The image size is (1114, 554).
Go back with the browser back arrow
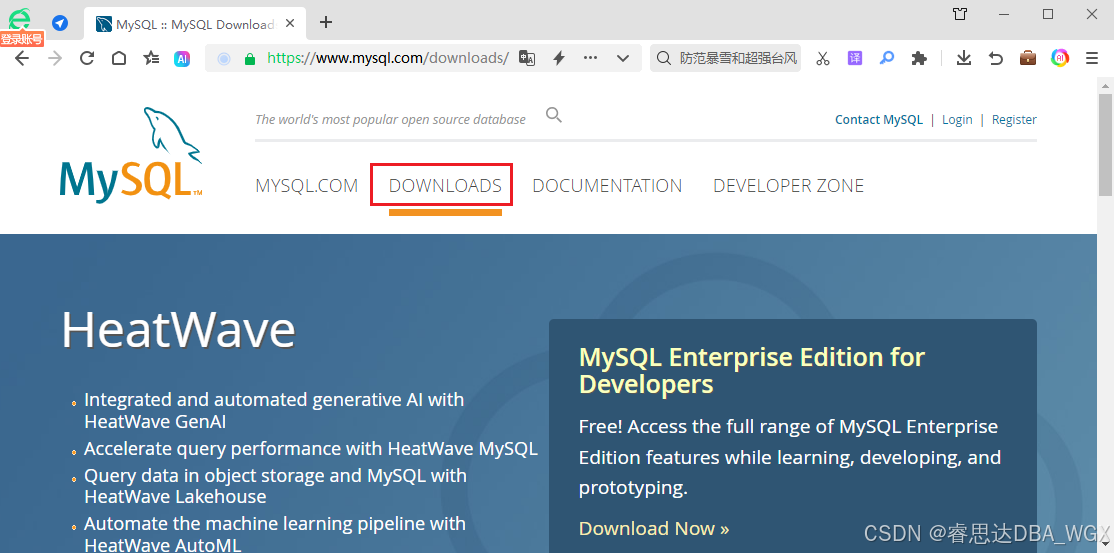pyautogui.click(x=22, y=58)
